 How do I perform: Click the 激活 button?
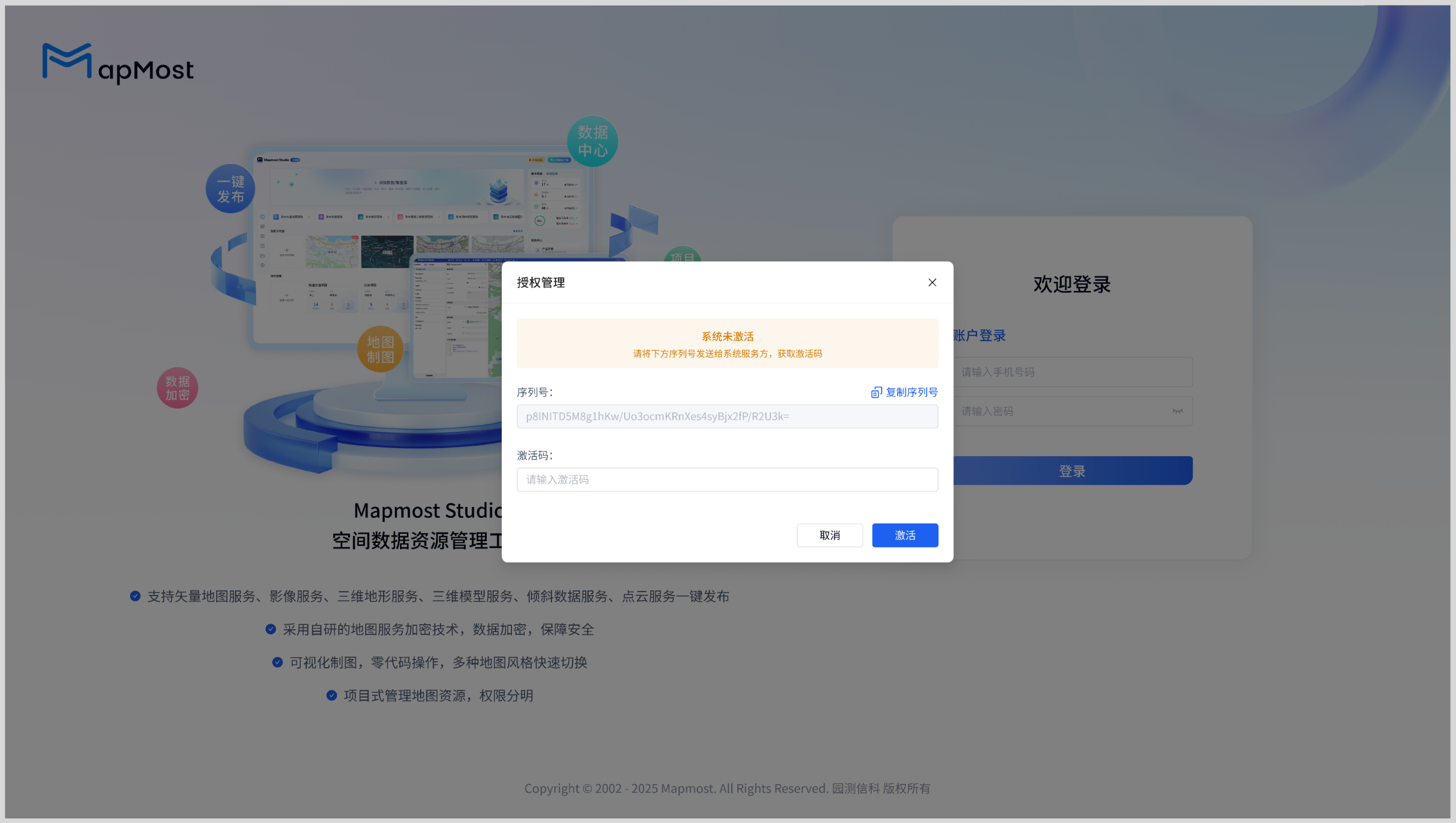pyautogui.click(x=905, y=535)
